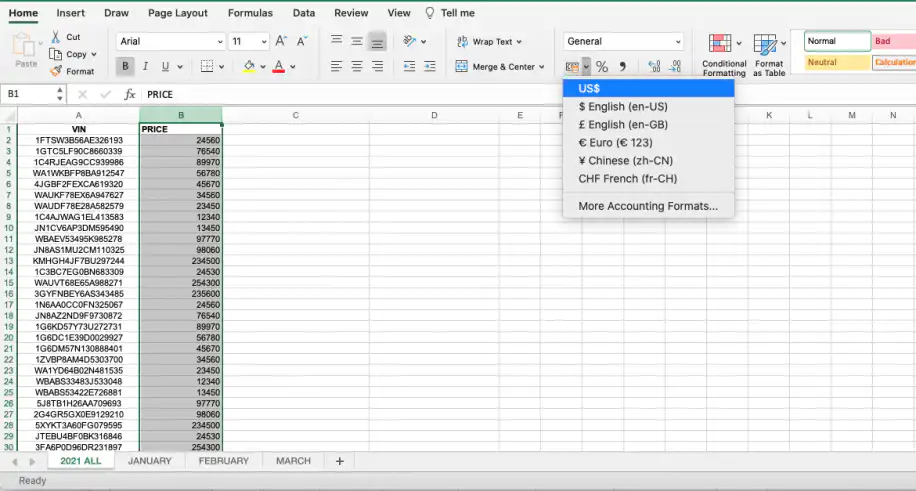The width and height of the screenshot is (916, 491).
Task: Decrease decimal places
Action: (x=675, y=67)
